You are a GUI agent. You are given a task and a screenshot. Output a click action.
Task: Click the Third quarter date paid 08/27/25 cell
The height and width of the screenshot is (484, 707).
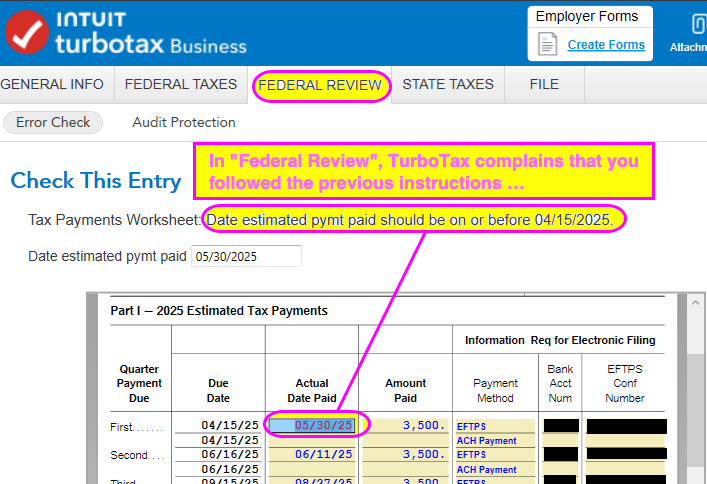click(x=312, y=480)
